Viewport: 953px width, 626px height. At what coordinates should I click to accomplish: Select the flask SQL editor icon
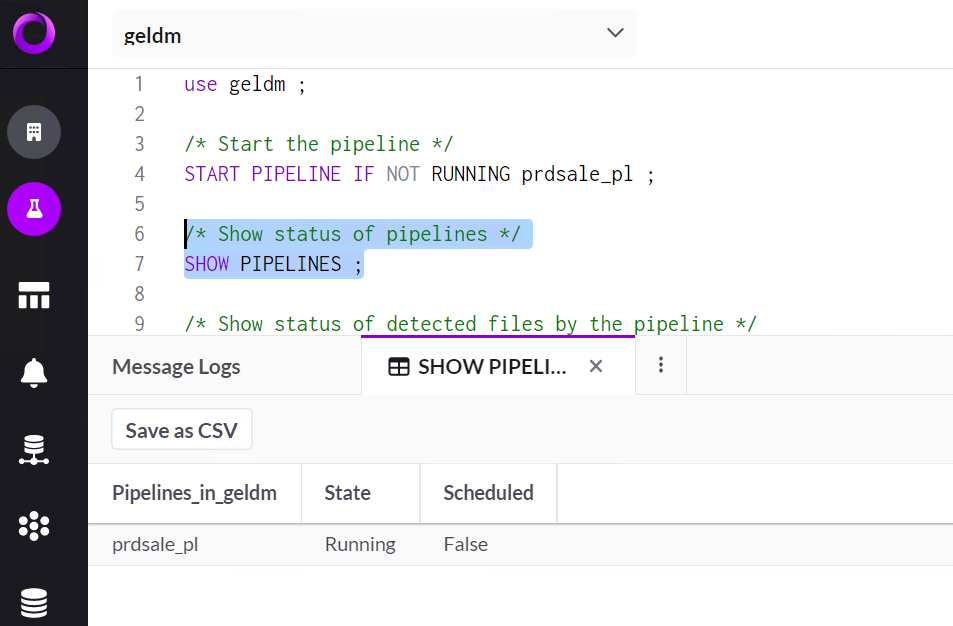[x=34, y=209]
